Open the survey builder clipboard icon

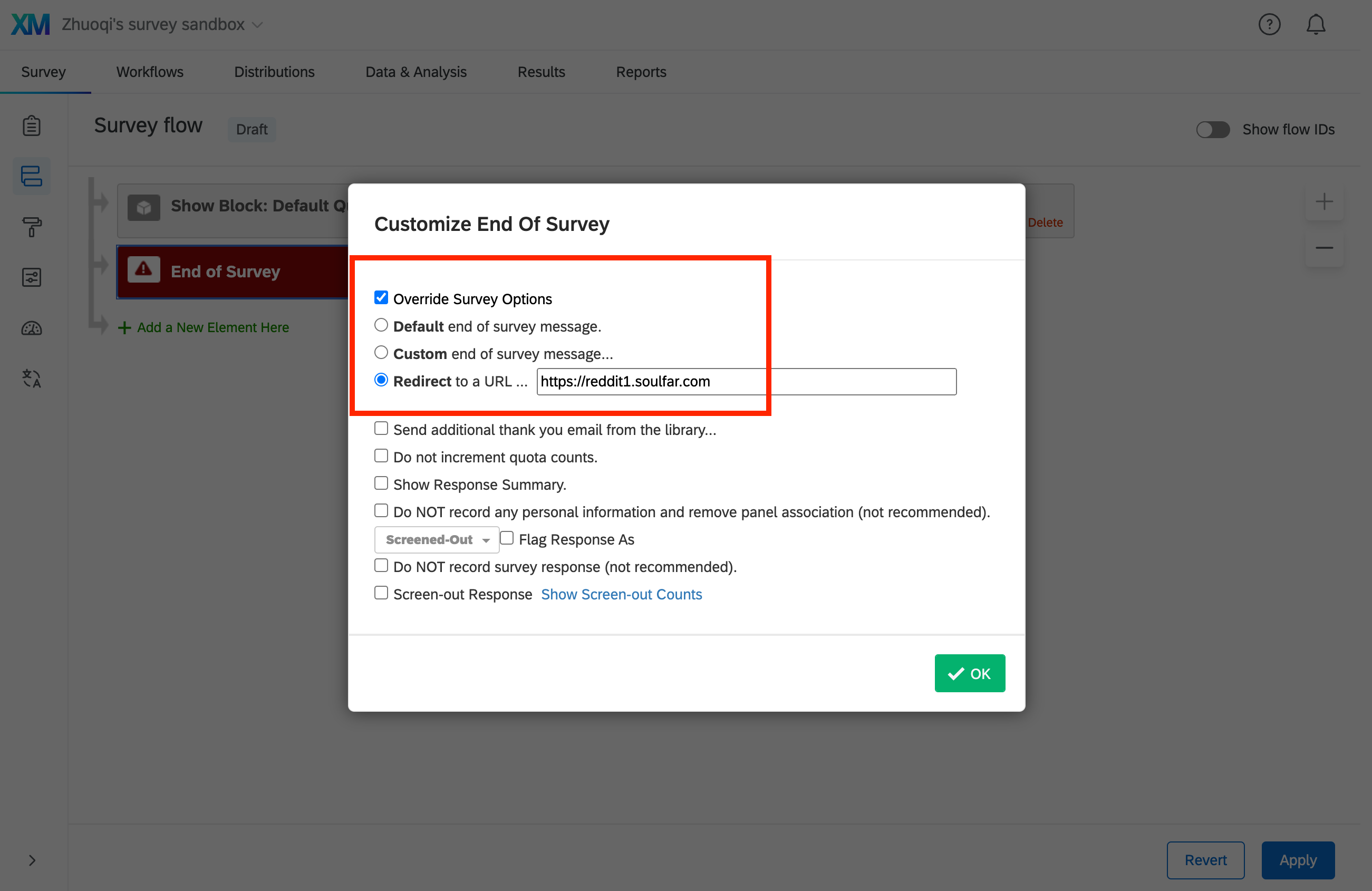coord(32,125)
